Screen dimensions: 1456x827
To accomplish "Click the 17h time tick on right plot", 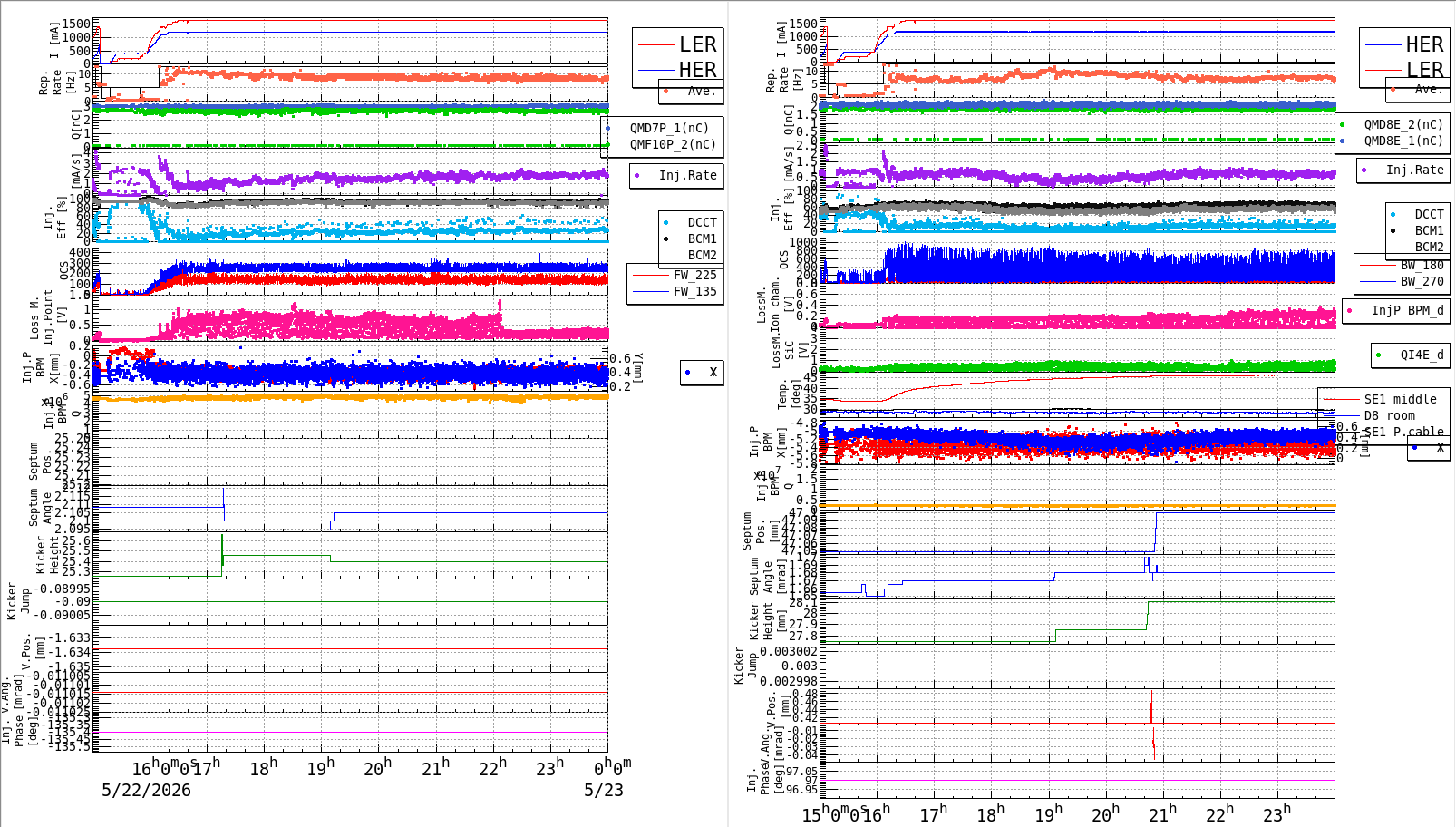I will (x=933, y=813).
